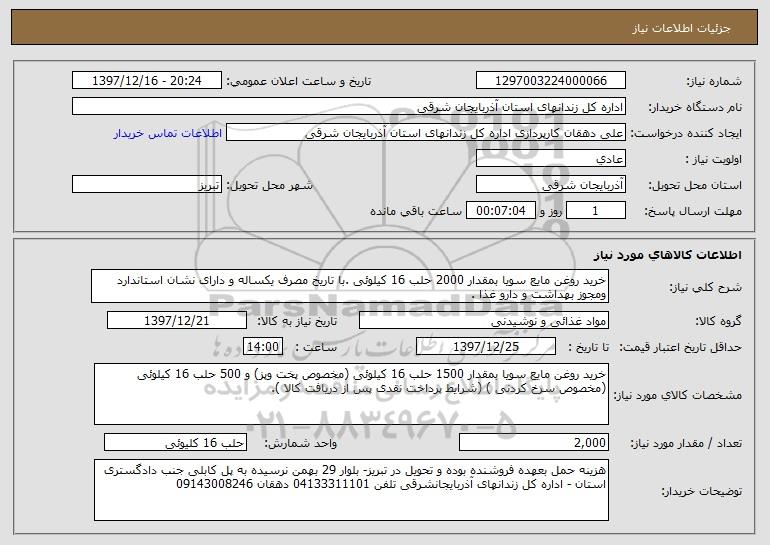Select the مشخصات کالای مورد نیاز text box
The image size is (770, 545).
coord(351,394)
